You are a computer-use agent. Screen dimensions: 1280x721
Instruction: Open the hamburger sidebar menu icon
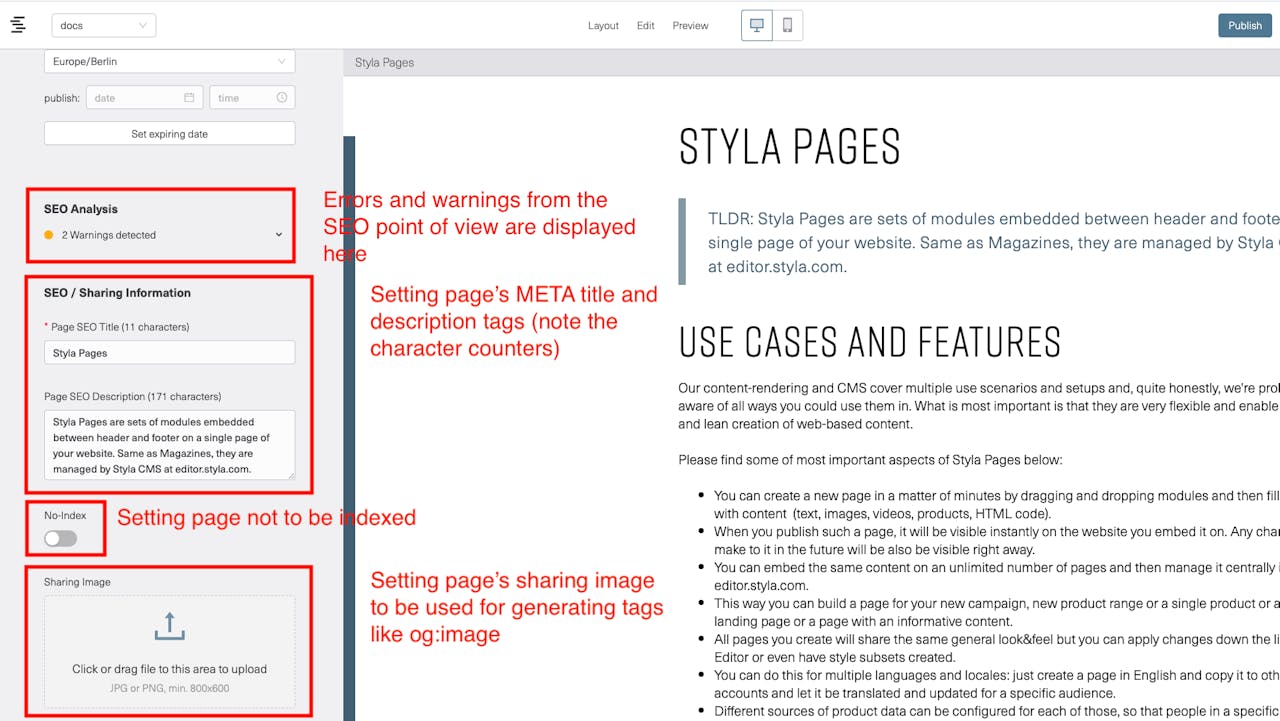point(18,25)
